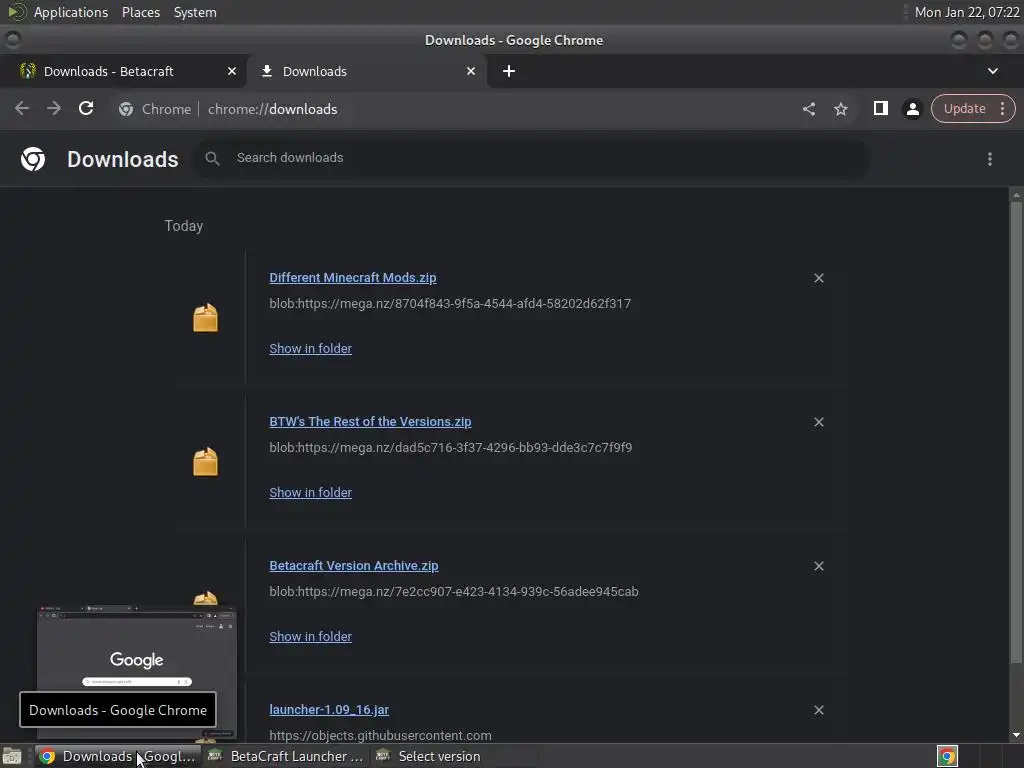Open BTW's The Rest of the Versions.zip link
This screenshot has width=1024, height=768.
pos(370,422)
